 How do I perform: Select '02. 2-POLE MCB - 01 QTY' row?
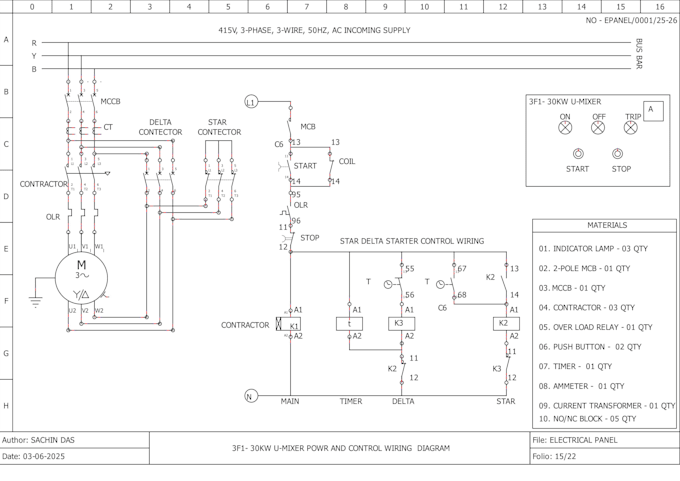pos(584,268)
